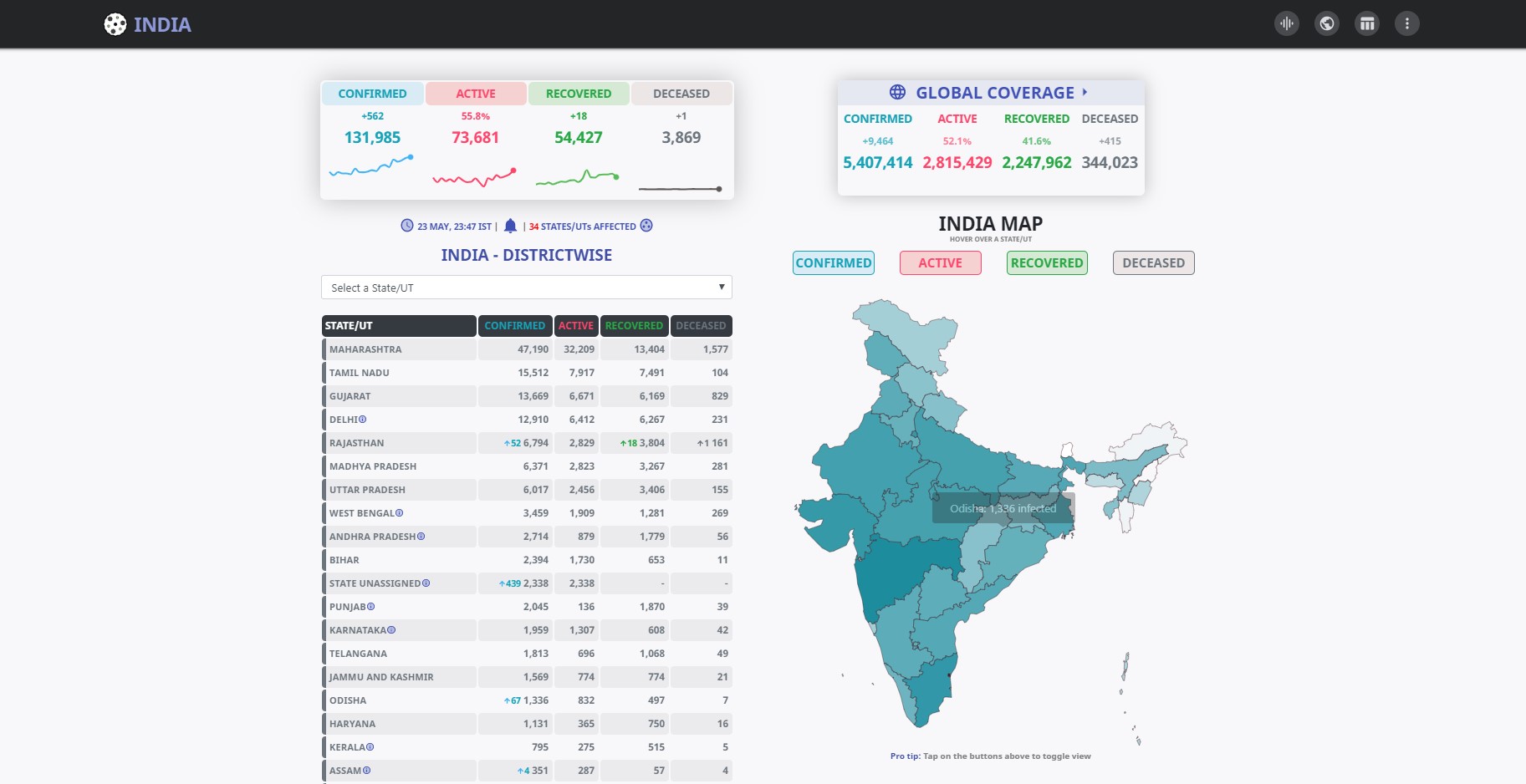
Task: Click the TAMIL NADU row name
Action: point(360,373)
